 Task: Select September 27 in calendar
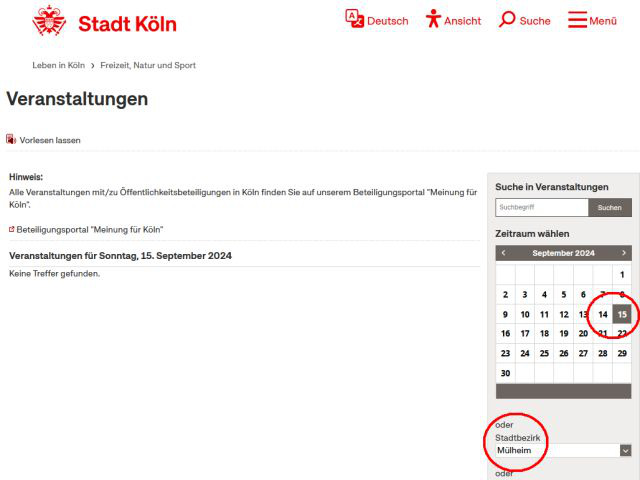point(583,353)
